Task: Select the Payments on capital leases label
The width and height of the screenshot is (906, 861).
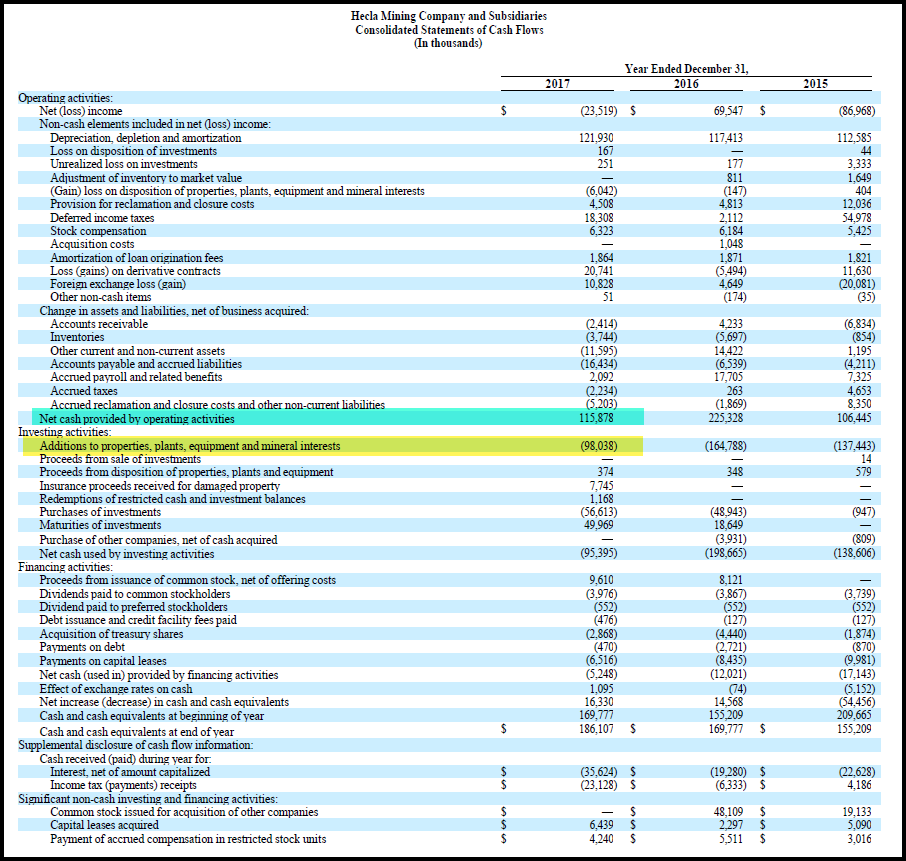Action: click(103, 661)
